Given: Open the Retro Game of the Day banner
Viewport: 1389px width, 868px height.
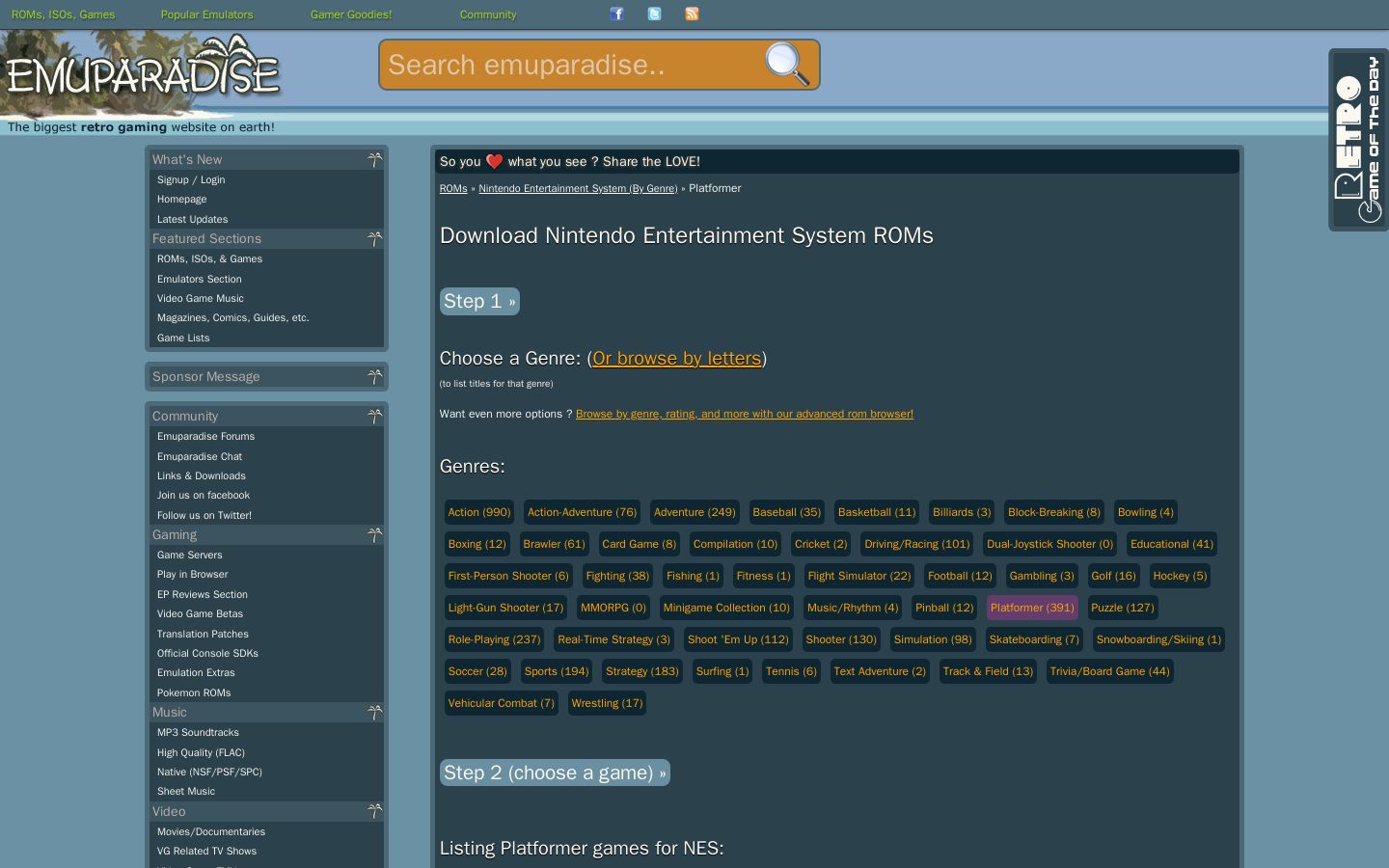Looking at the screenshot, I should pyautogui.click(x=1358, y=140).
